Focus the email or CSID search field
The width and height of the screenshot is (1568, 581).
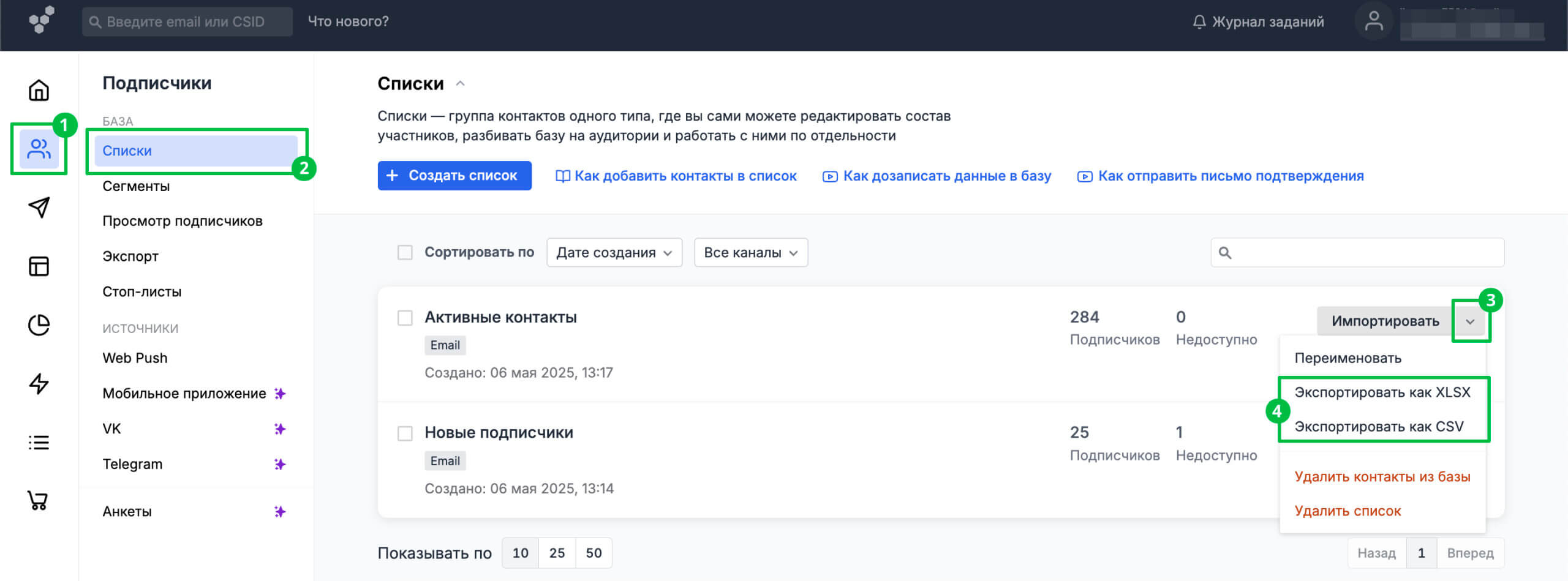click(x=187, y=21)
